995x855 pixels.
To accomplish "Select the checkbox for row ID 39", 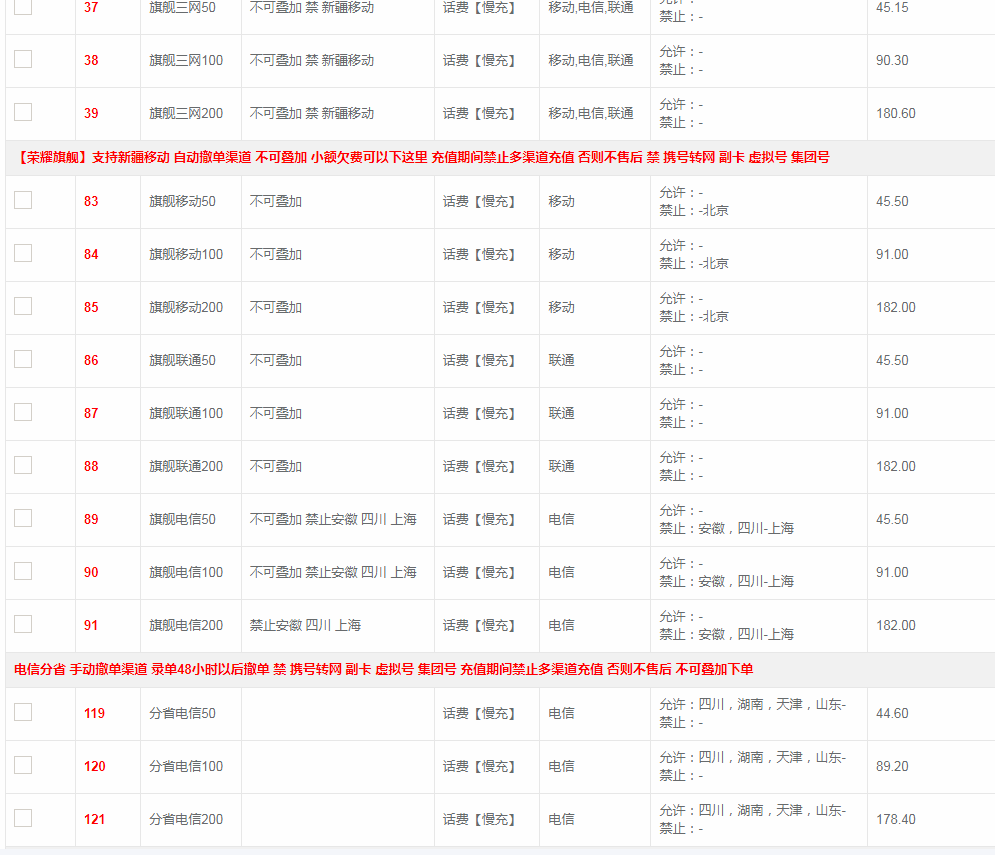I will click(23, 112).
